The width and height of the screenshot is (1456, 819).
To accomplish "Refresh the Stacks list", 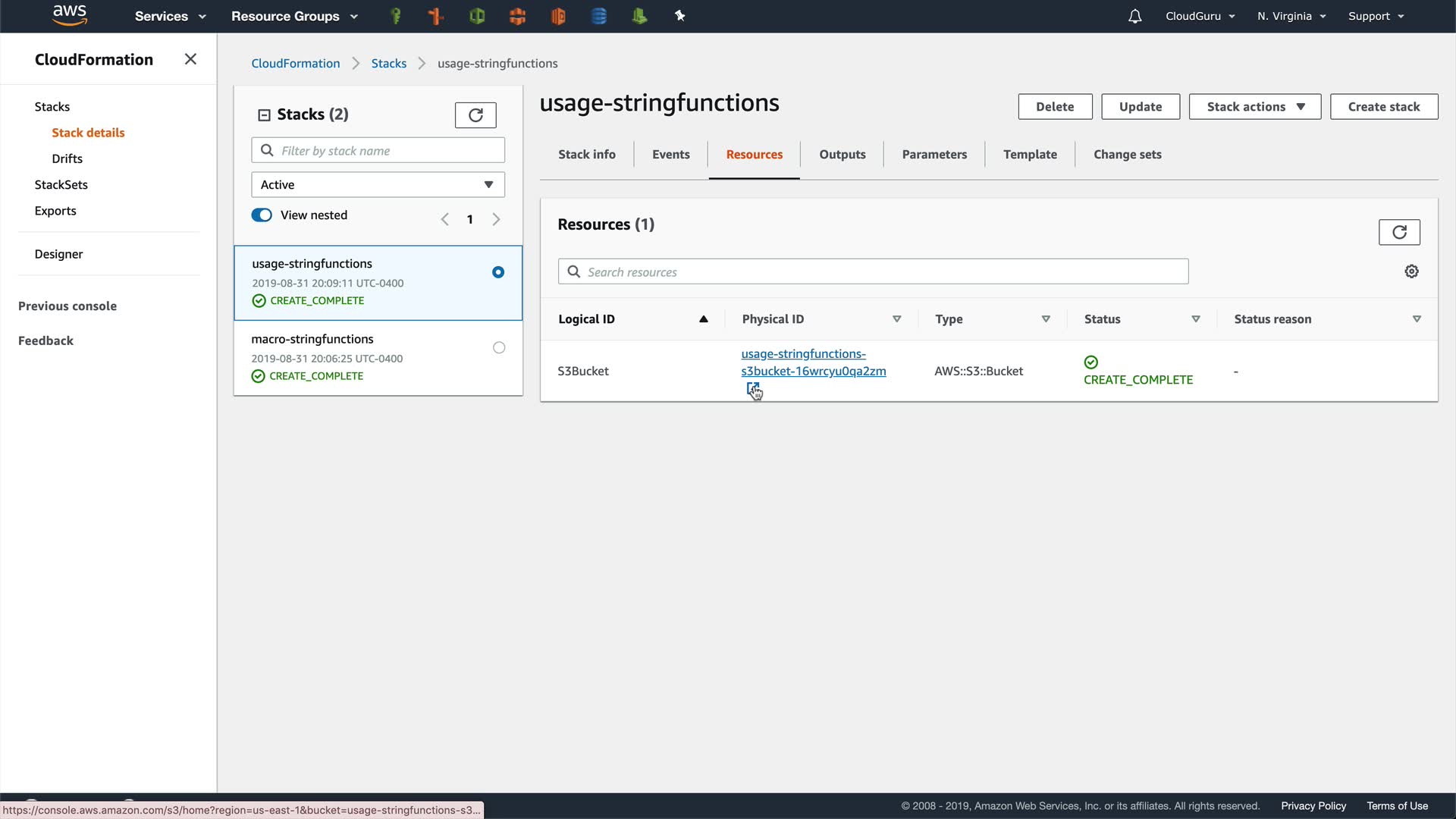I will [x=475, y=115].
